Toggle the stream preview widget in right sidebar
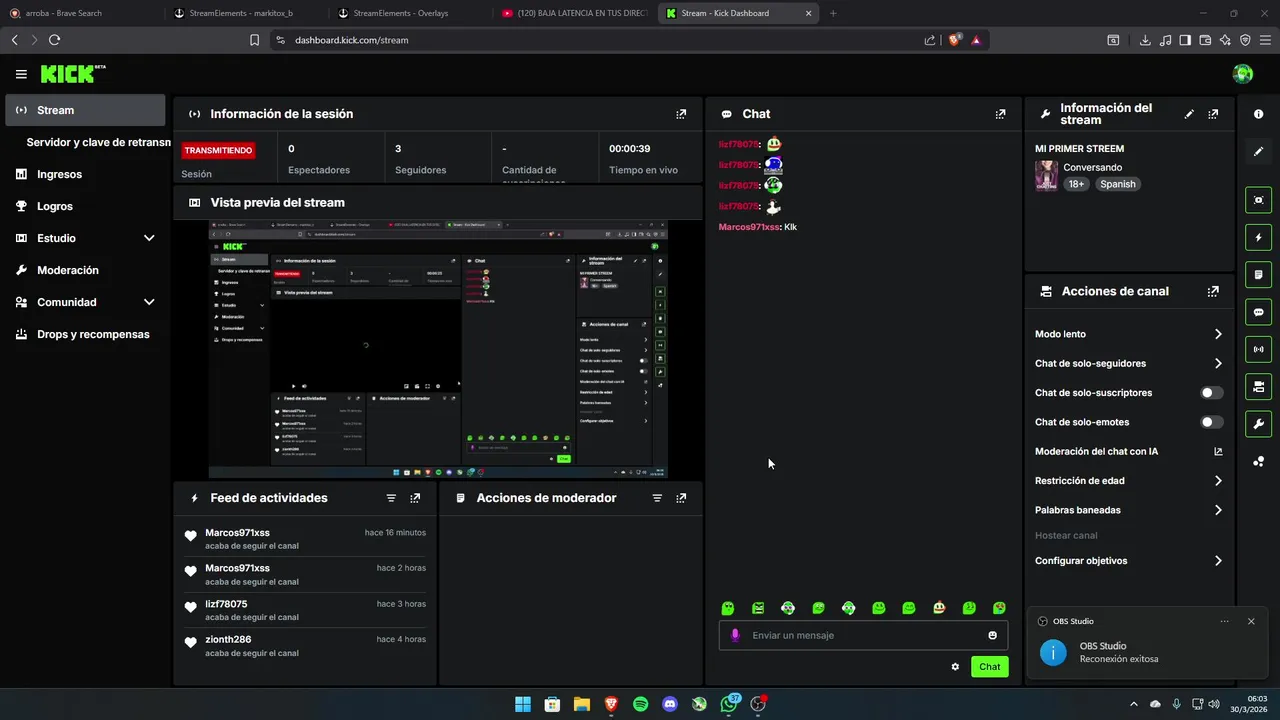 tap(1258, 200)
